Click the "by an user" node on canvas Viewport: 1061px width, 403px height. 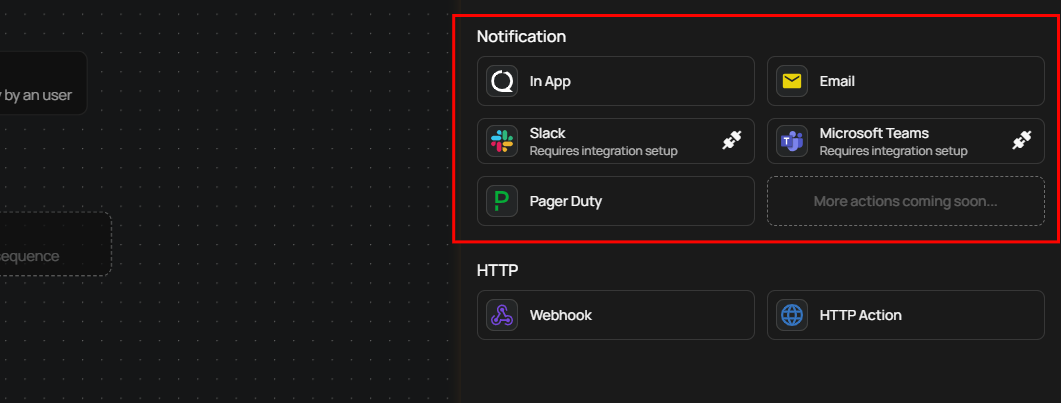[43, 83]
